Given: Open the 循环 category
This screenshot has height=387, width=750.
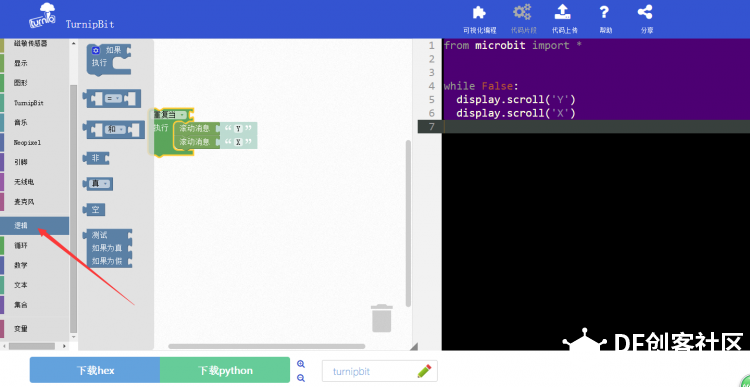Looking at the screenshot, I should click(x=21, y=245).
